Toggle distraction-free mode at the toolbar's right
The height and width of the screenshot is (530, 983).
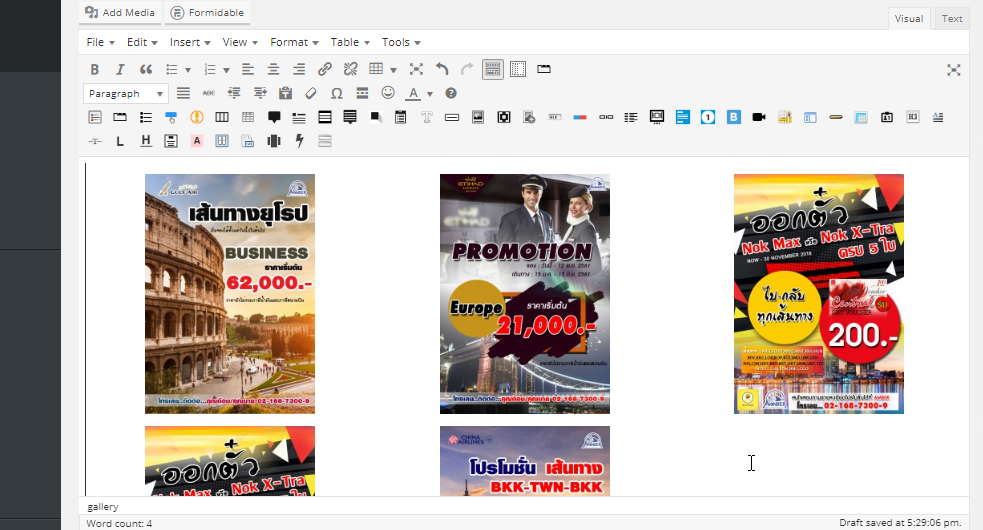(954, 70)
